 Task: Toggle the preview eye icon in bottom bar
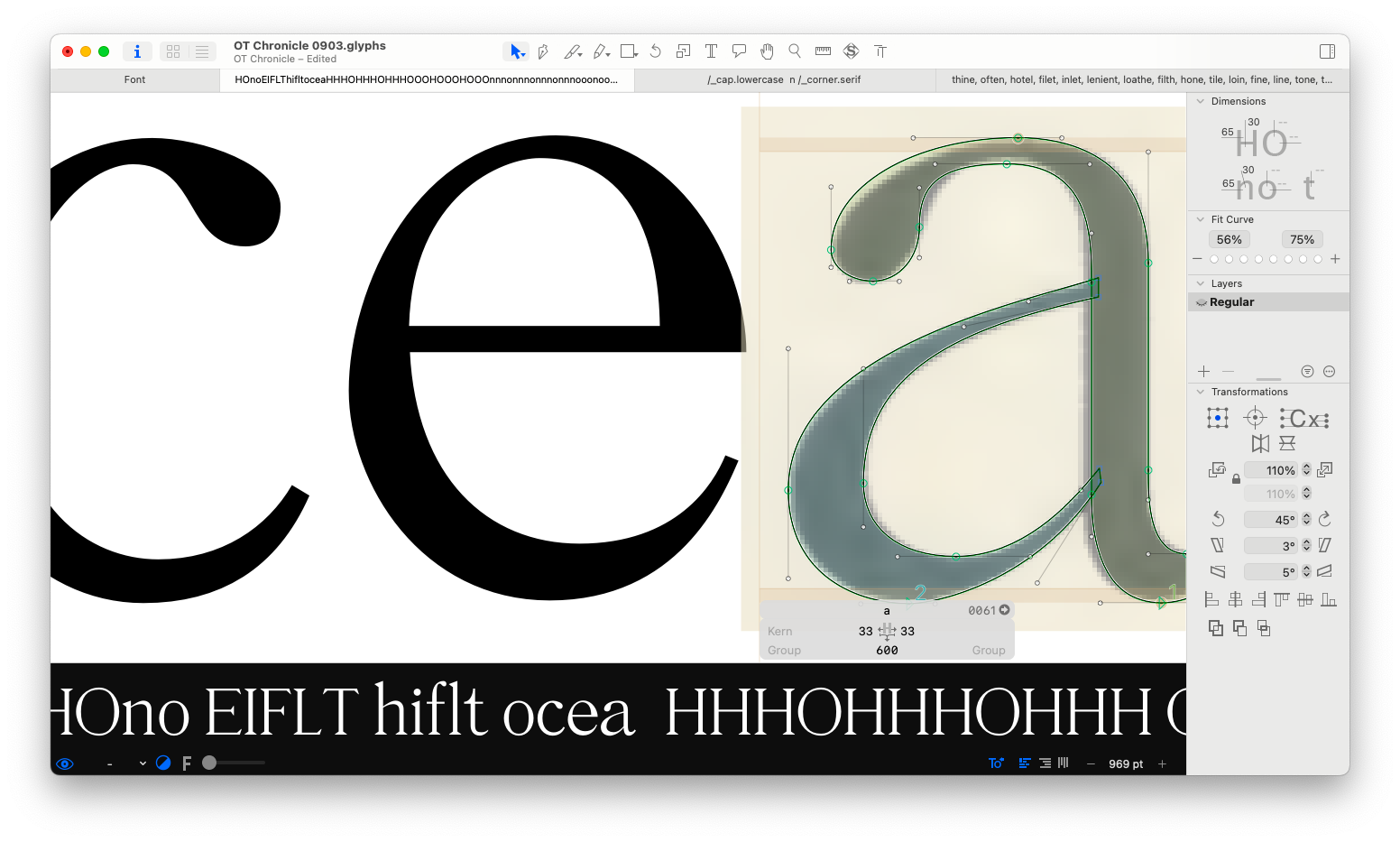(65, 763)
